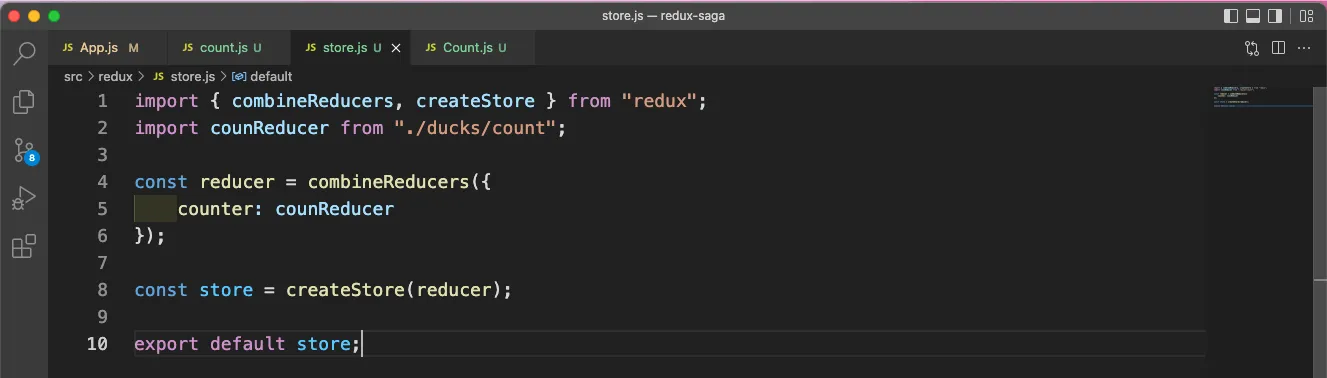Click the redux breadcrumb segment
1327x378 pixels.
(115, 76)
